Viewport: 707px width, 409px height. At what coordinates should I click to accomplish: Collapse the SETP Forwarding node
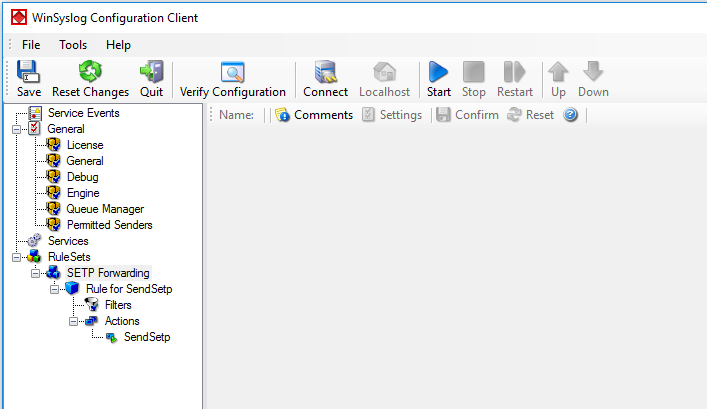(x=35, y=273)
